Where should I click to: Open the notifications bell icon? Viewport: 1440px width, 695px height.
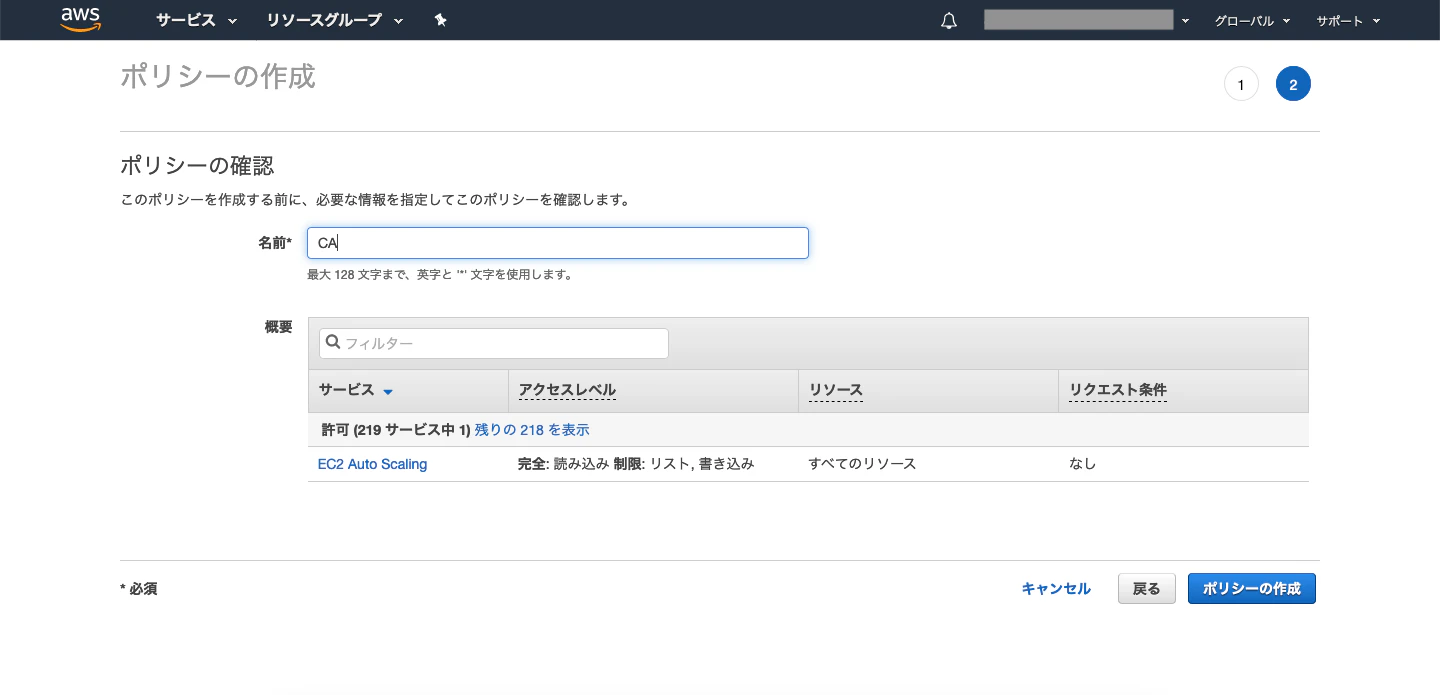coord(948,20)
